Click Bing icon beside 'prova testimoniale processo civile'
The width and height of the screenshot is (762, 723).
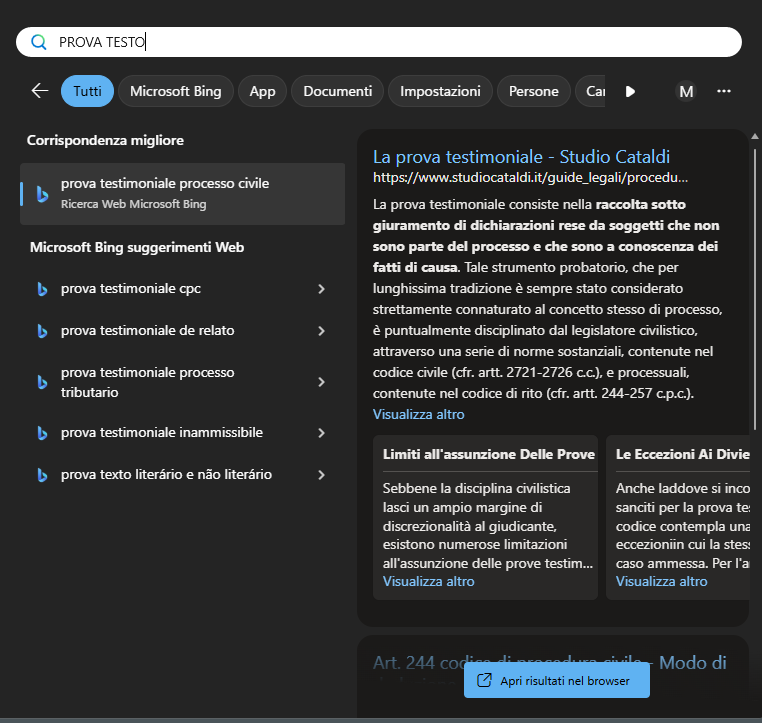point(43,194)
